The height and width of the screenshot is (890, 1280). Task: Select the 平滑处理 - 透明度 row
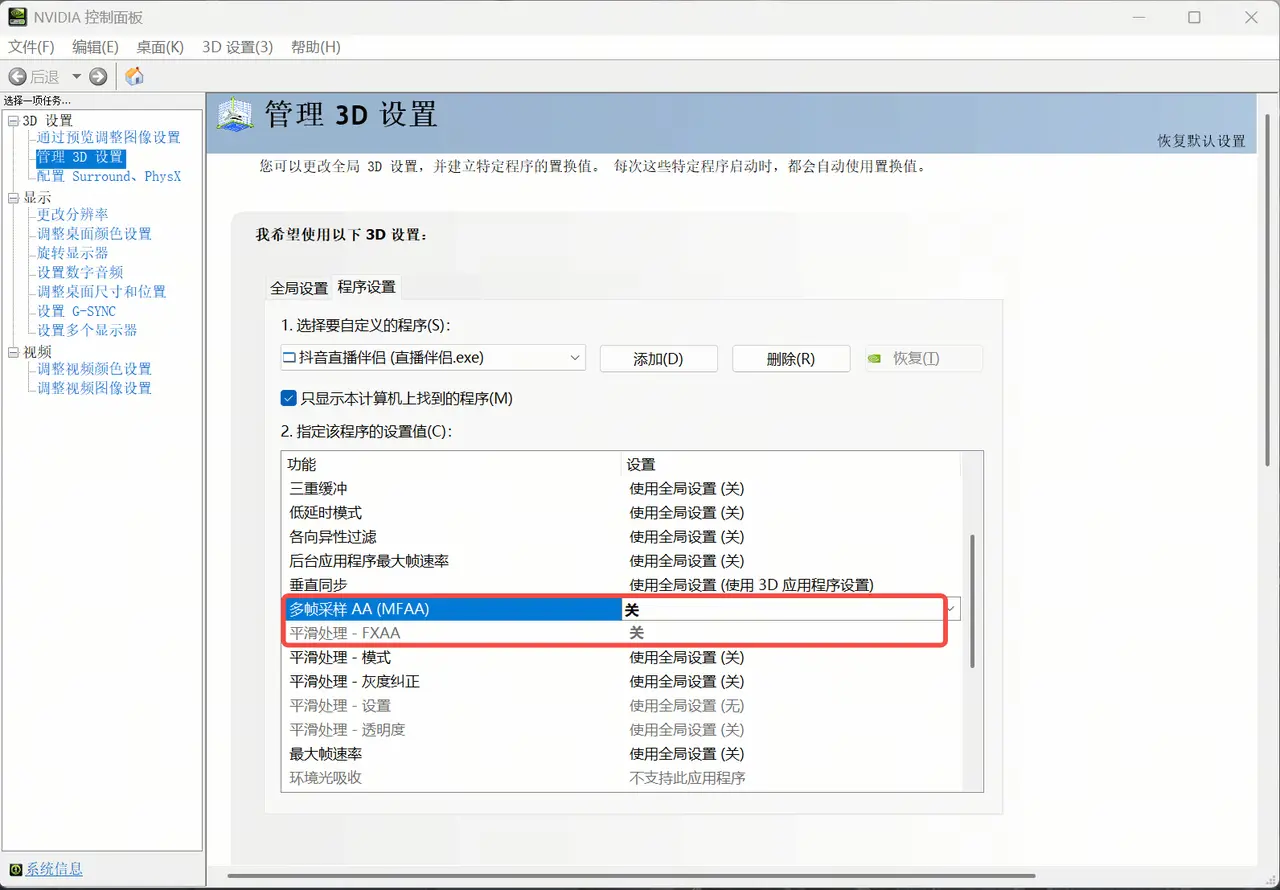click(621, 729)
